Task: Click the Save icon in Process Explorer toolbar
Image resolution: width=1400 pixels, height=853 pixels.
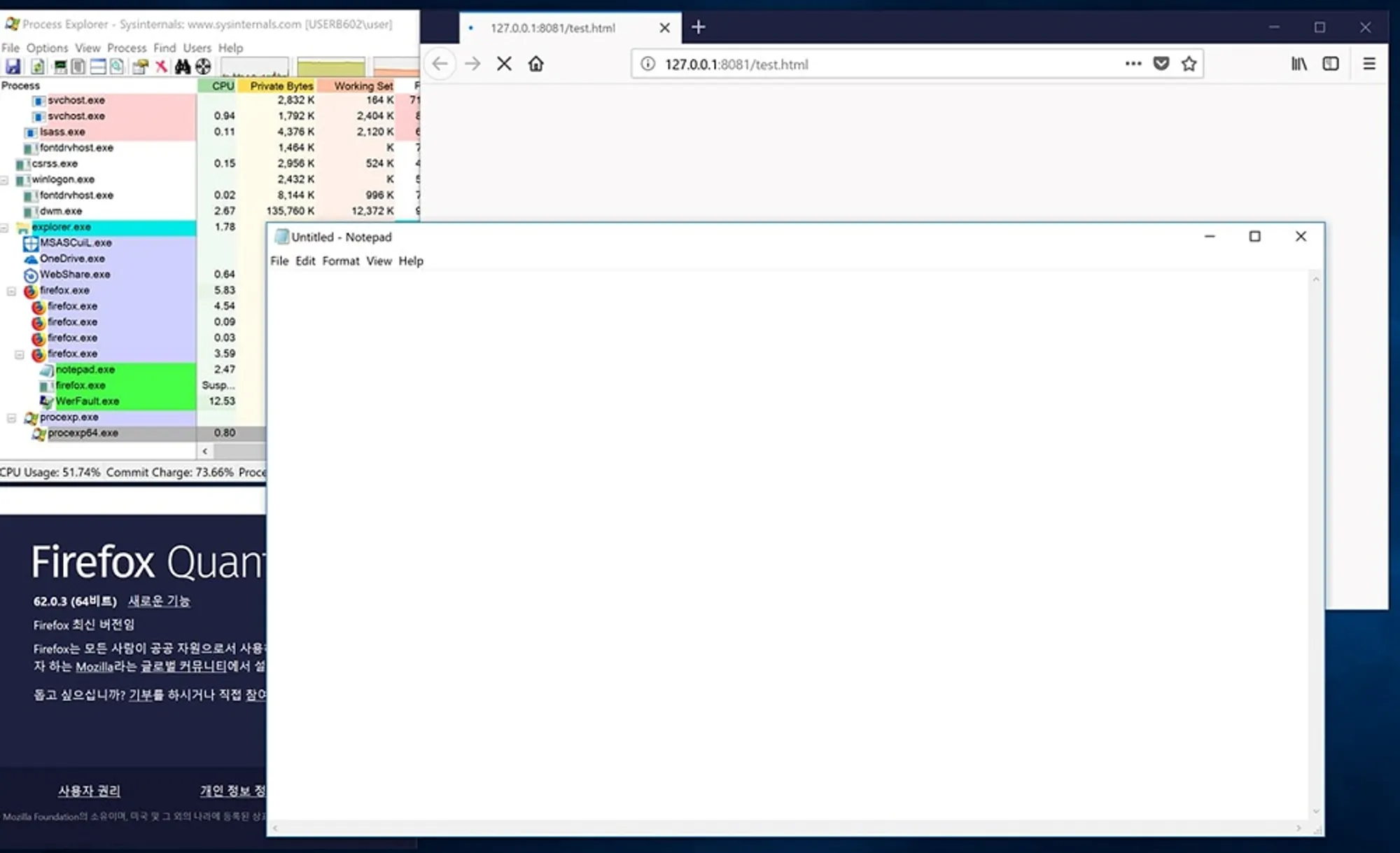Action: tap(13, 67)
